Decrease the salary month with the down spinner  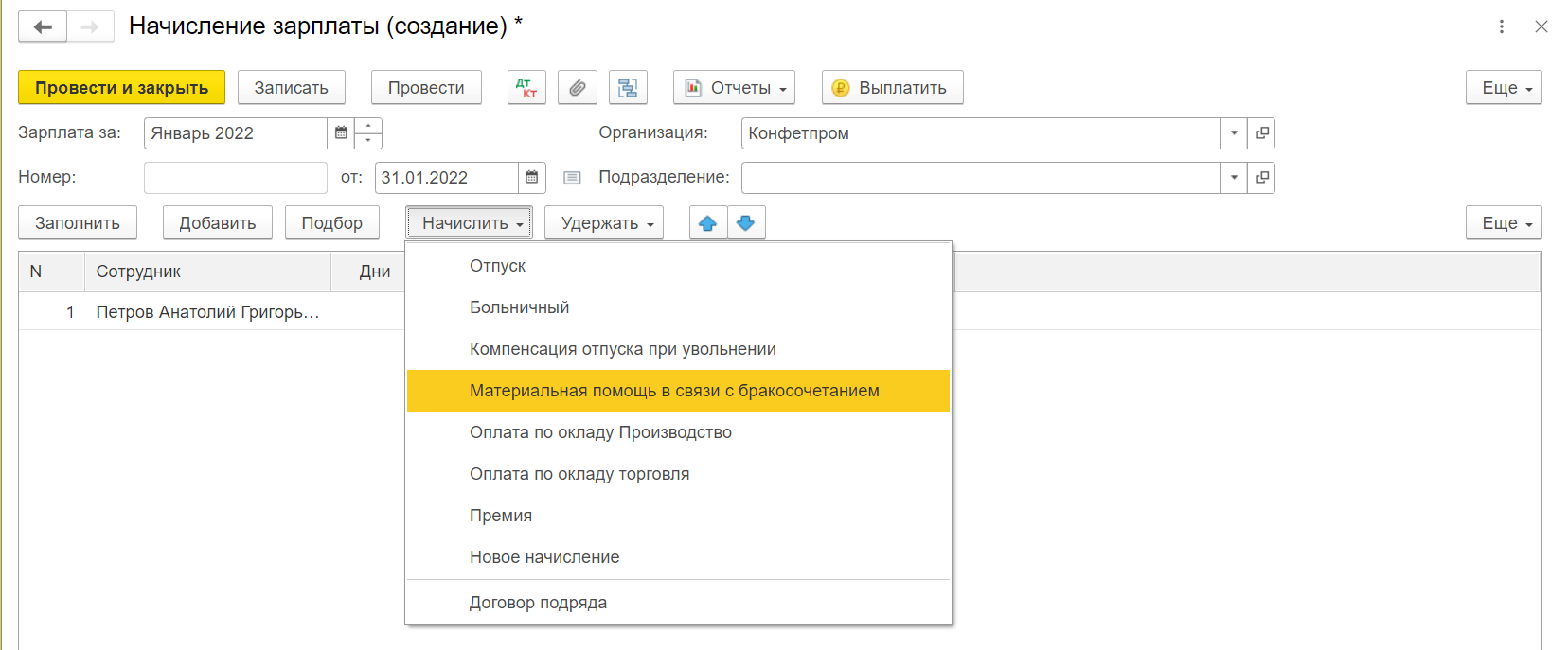pyautogui.click(x=368, y=141)
